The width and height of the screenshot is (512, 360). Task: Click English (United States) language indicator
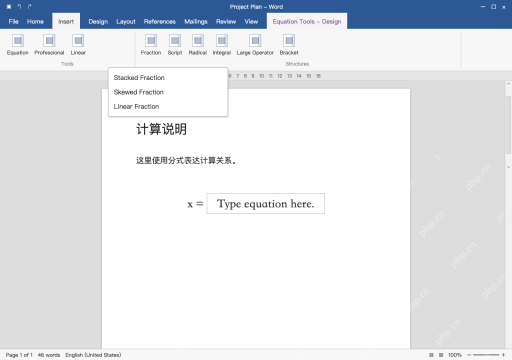coord(93,355)
